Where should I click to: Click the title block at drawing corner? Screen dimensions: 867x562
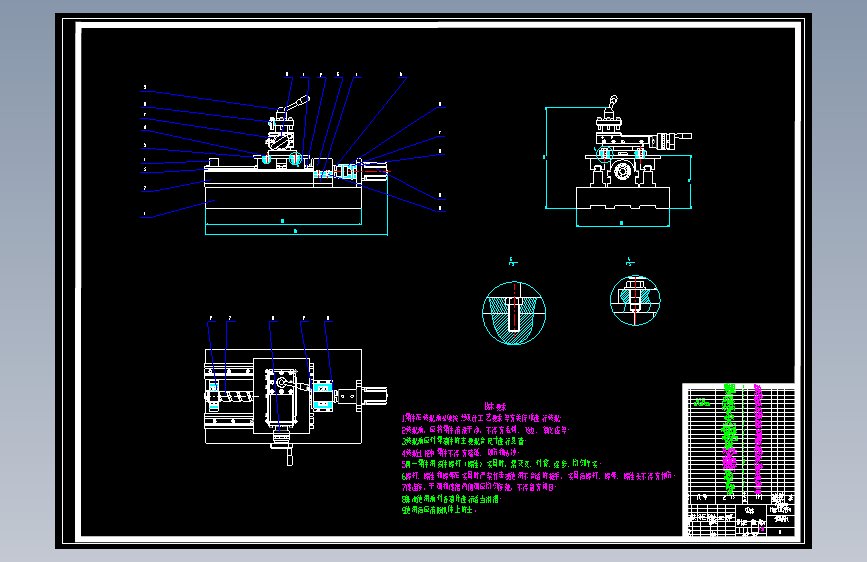(x=740, y=520)
